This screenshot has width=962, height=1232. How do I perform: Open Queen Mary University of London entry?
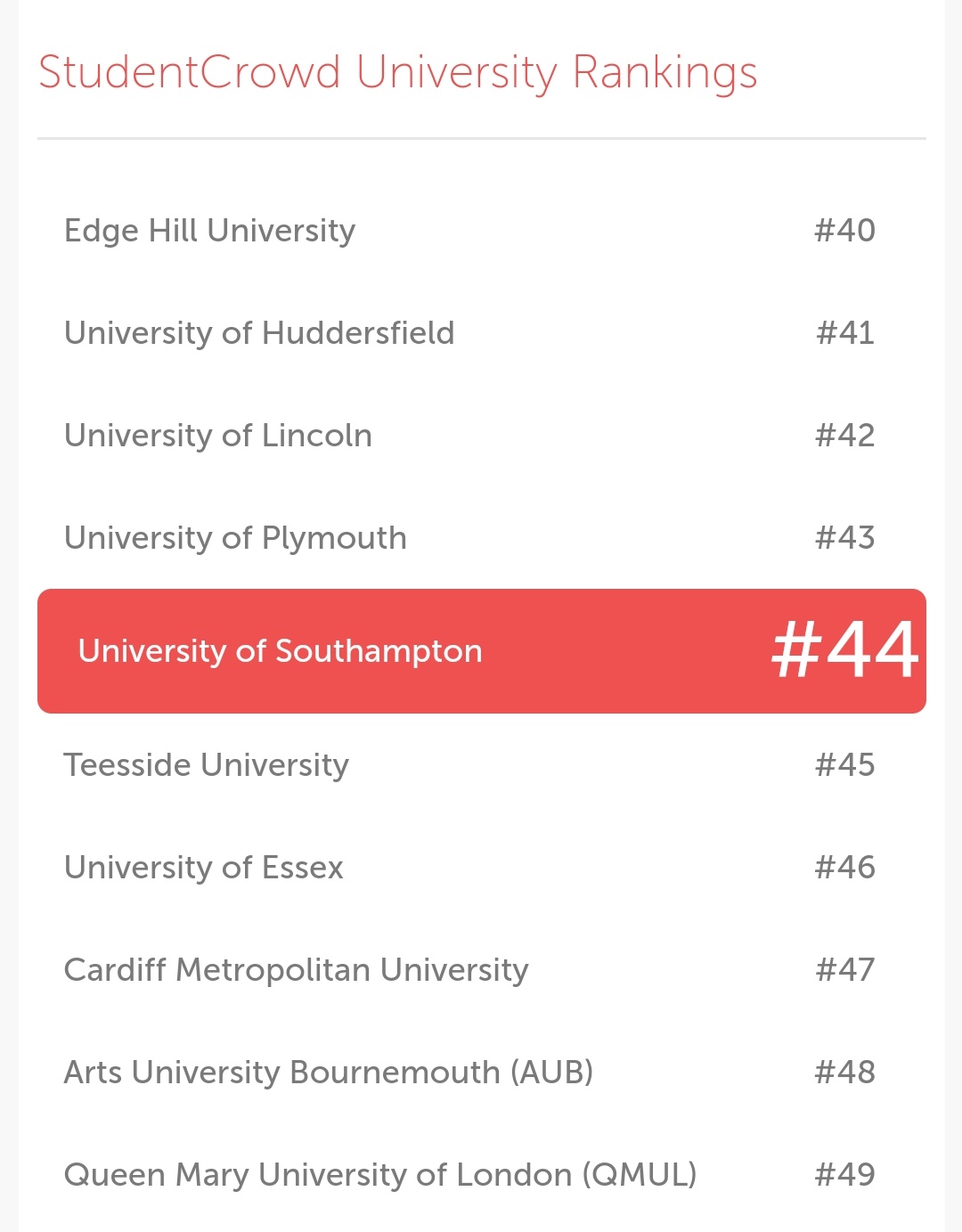click(481, 1175)
